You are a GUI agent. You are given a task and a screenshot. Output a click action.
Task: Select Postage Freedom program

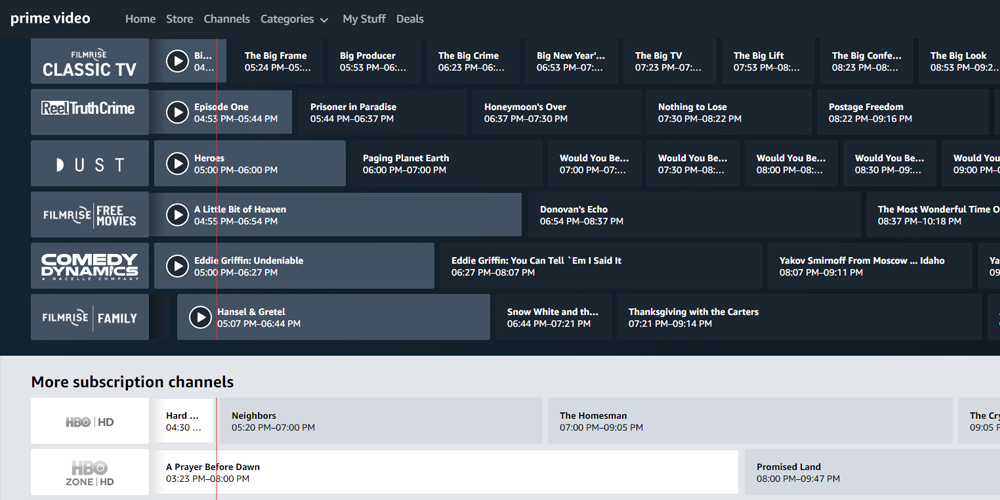pos(903,112)
